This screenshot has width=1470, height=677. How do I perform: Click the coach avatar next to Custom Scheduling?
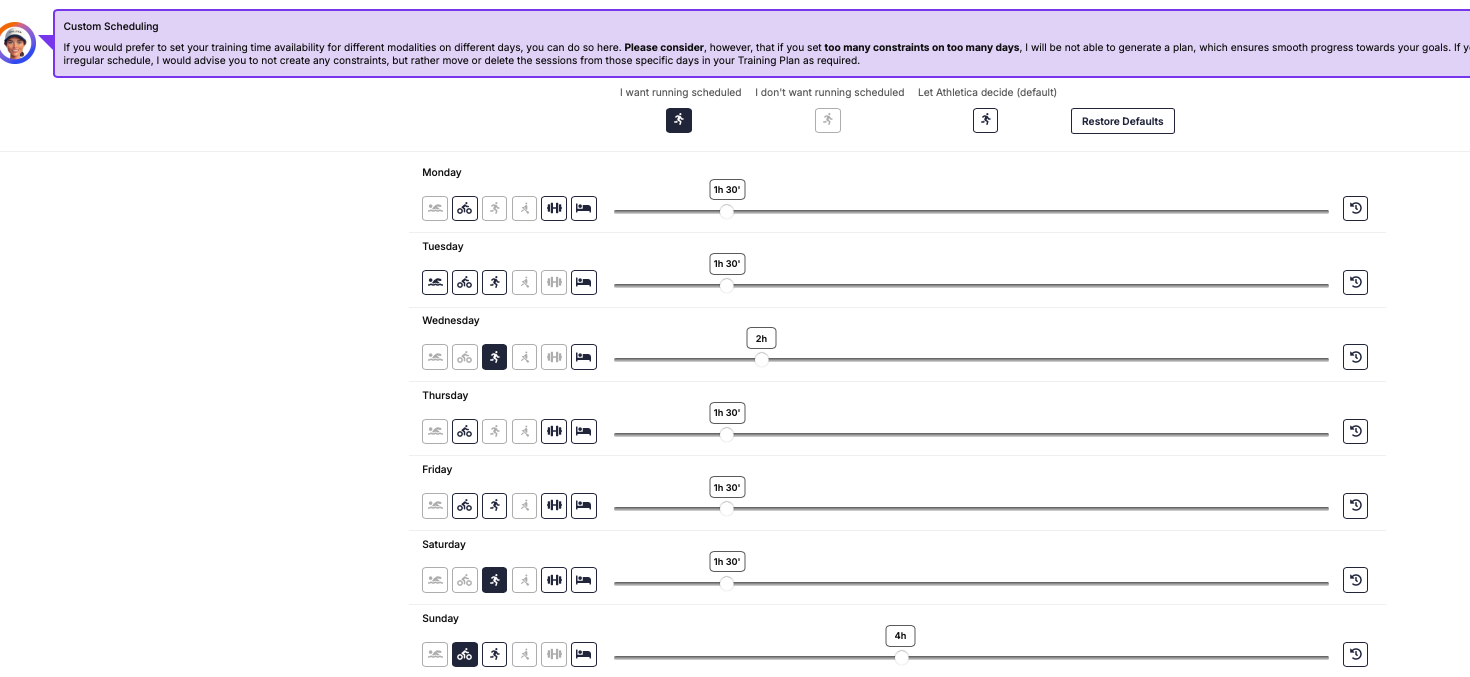click(x=17, y=42)
